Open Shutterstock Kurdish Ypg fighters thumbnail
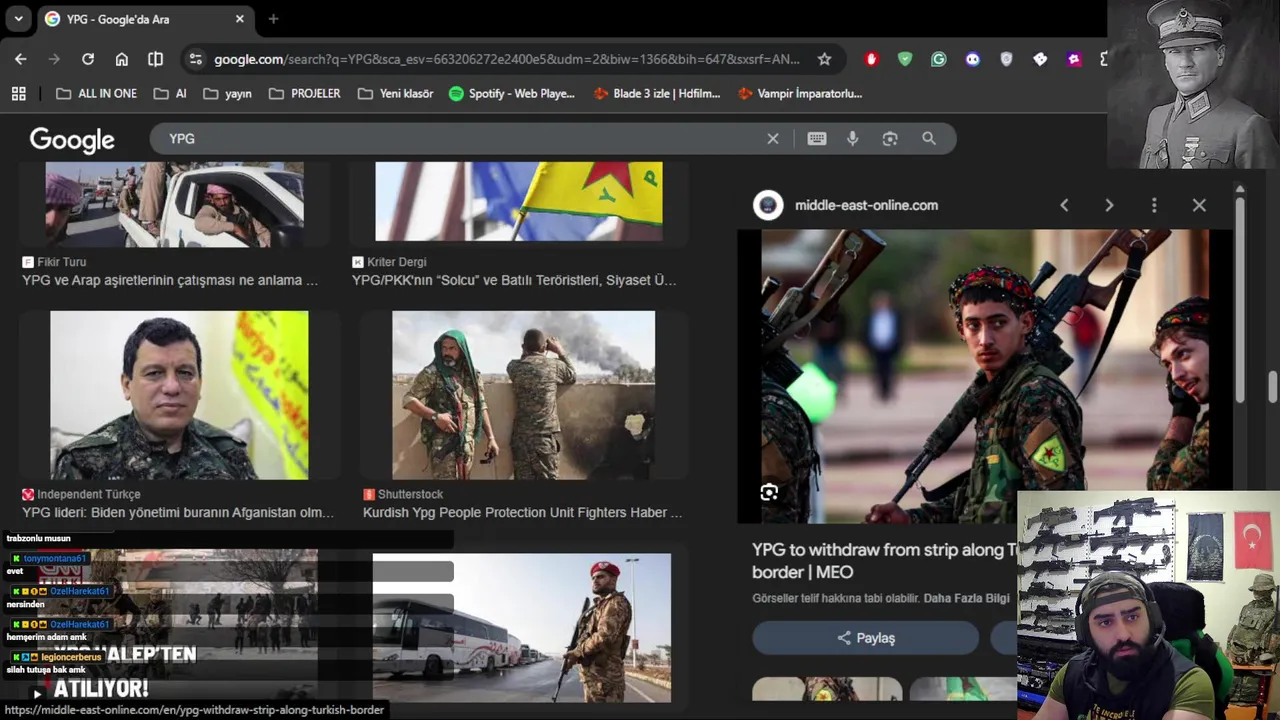Screen dimensions: 1280x720 click(x=523, y=395)
